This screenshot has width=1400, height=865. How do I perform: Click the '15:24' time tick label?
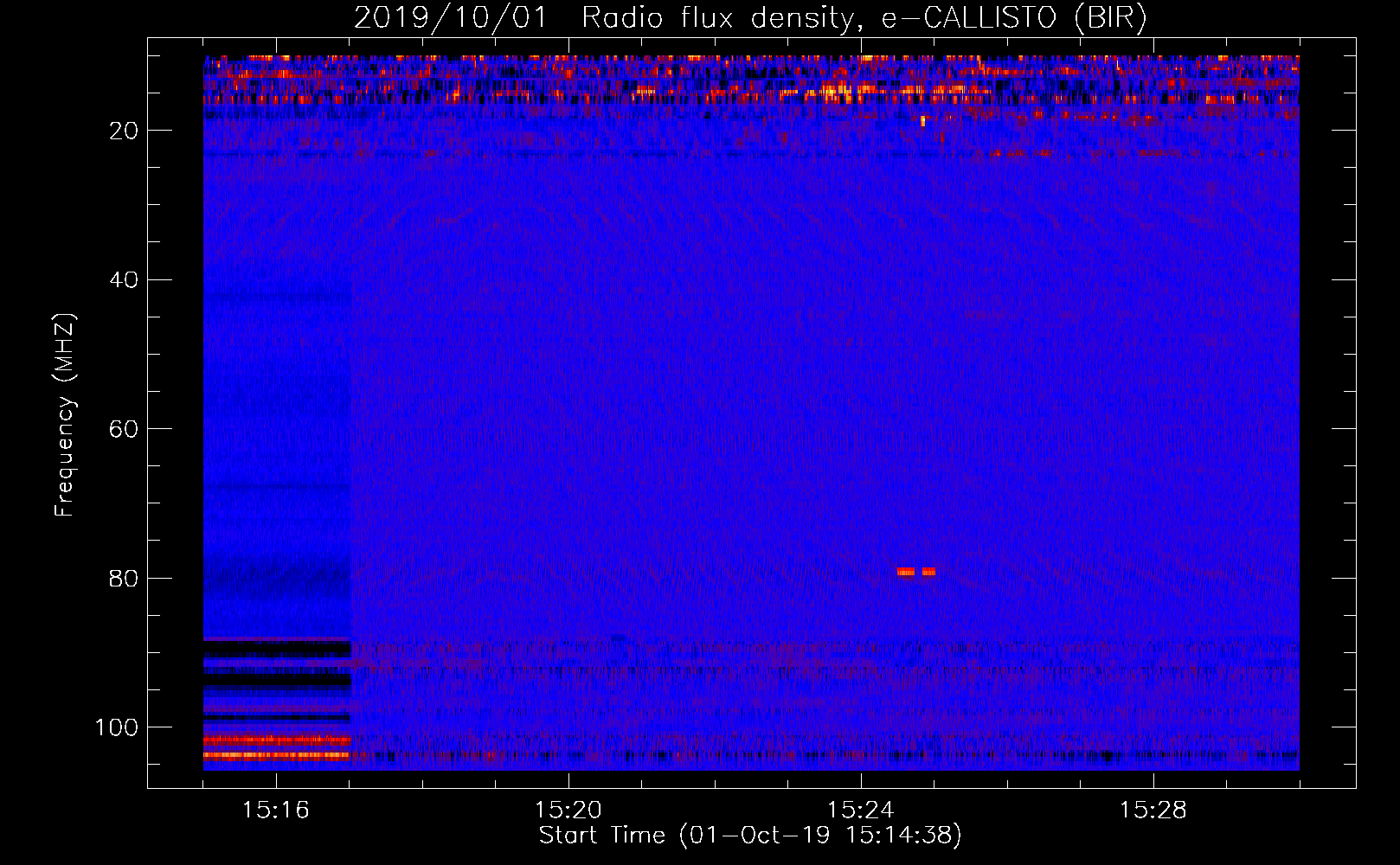tap(861, 810)
